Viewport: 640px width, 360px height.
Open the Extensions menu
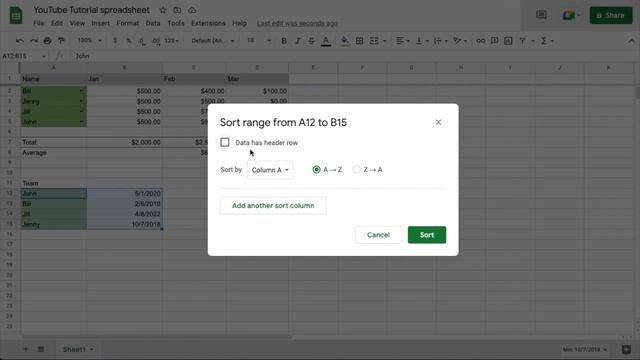click(208, 23)
